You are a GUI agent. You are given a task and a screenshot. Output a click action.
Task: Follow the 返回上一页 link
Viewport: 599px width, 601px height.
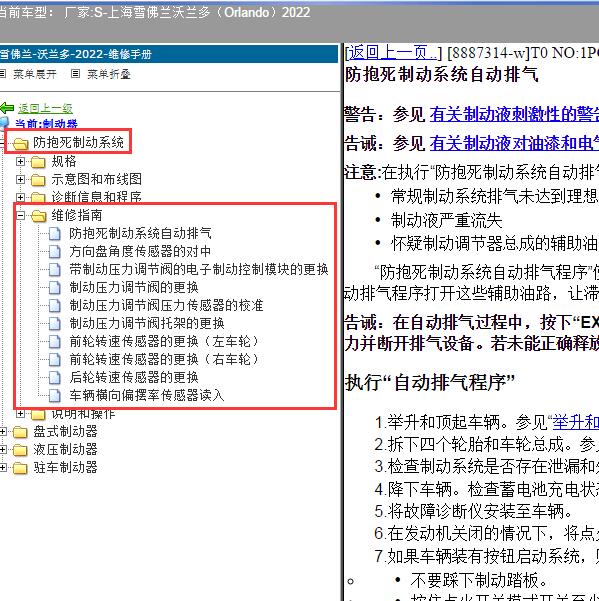pos(393,53)
